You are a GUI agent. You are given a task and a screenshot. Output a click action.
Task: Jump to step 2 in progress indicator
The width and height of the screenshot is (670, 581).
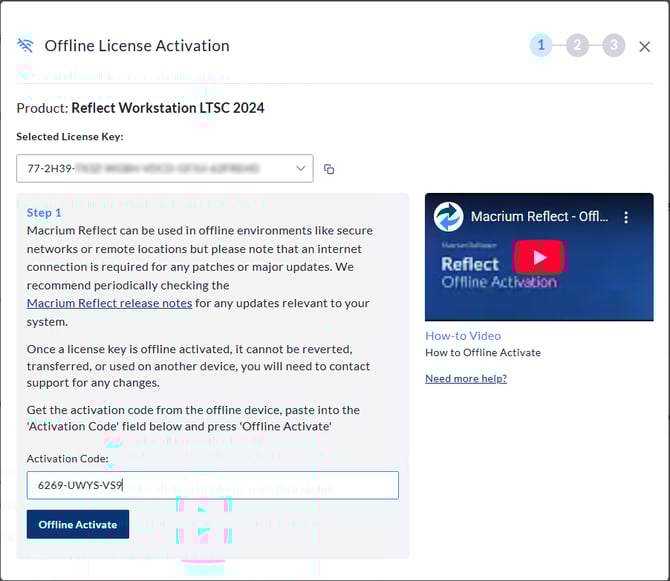click(577, 45)
